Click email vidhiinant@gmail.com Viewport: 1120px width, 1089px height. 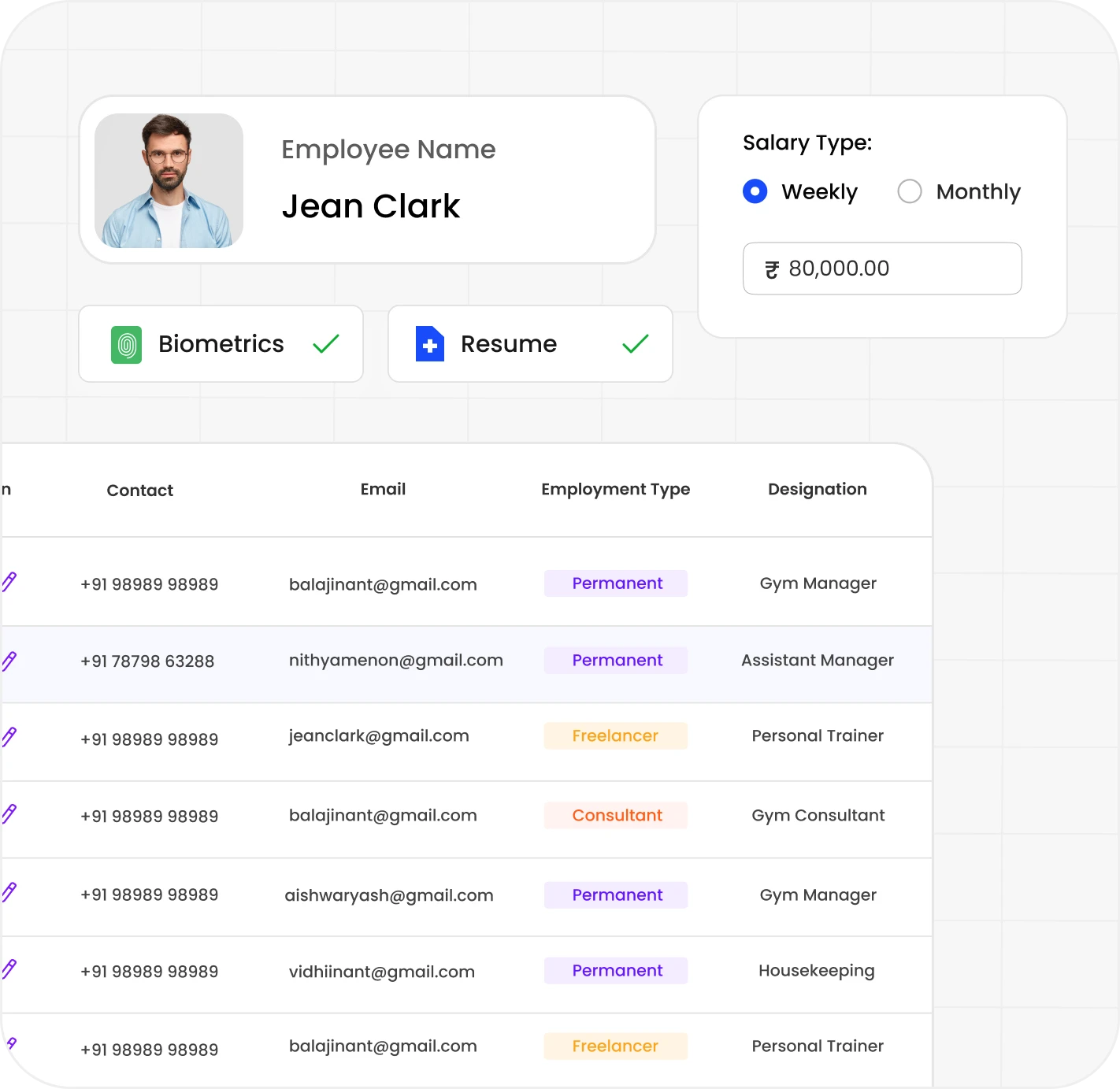[x=382, y=972]
